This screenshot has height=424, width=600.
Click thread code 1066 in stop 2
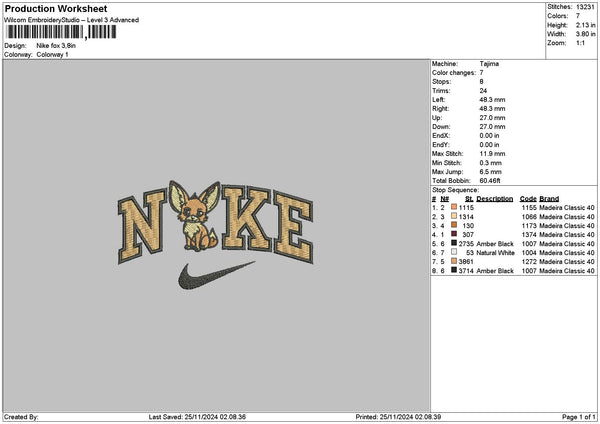(x=529, y=217)
